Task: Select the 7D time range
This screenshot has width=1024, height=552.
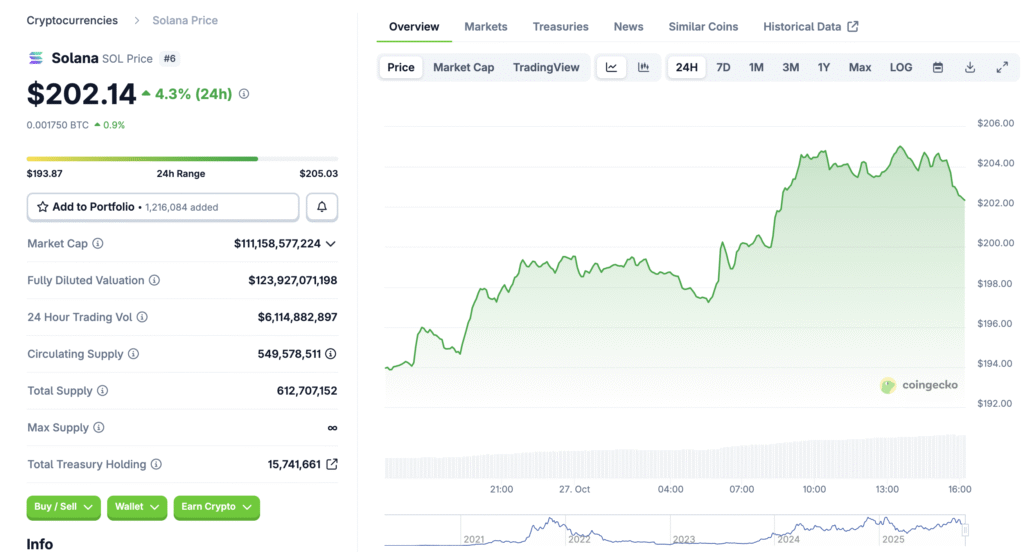Action: tap(723, 68)
